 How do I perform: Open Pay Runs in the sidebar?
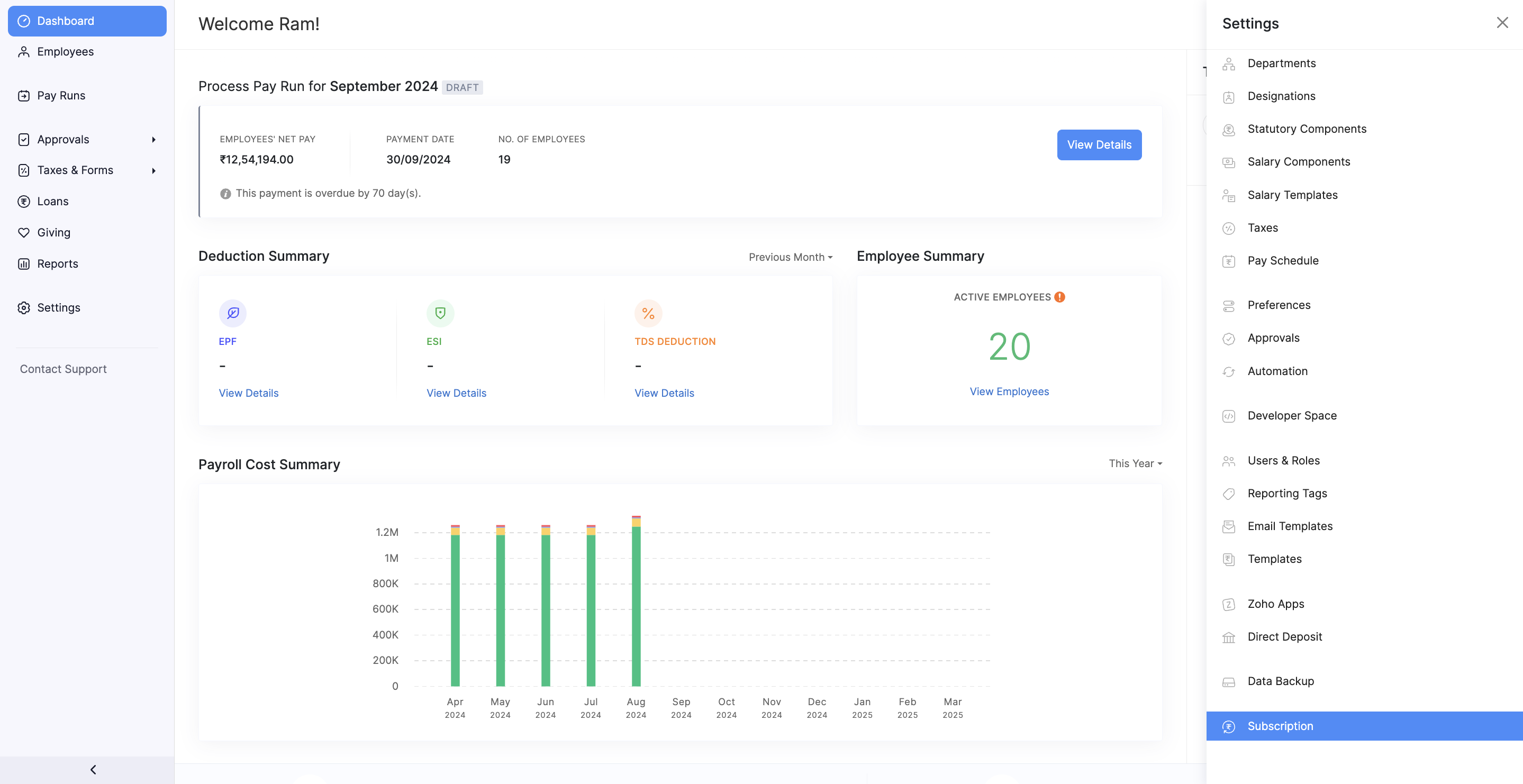coord(61,96)
